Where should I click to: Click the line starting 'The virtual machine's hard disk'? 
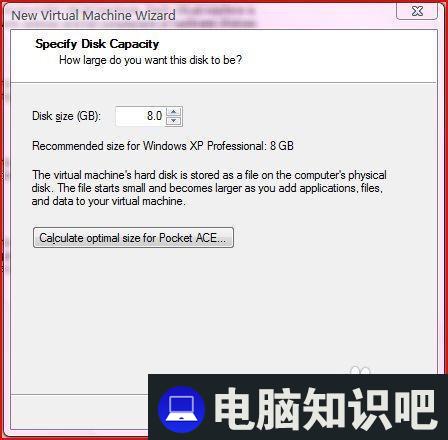(x=209, y=175)
